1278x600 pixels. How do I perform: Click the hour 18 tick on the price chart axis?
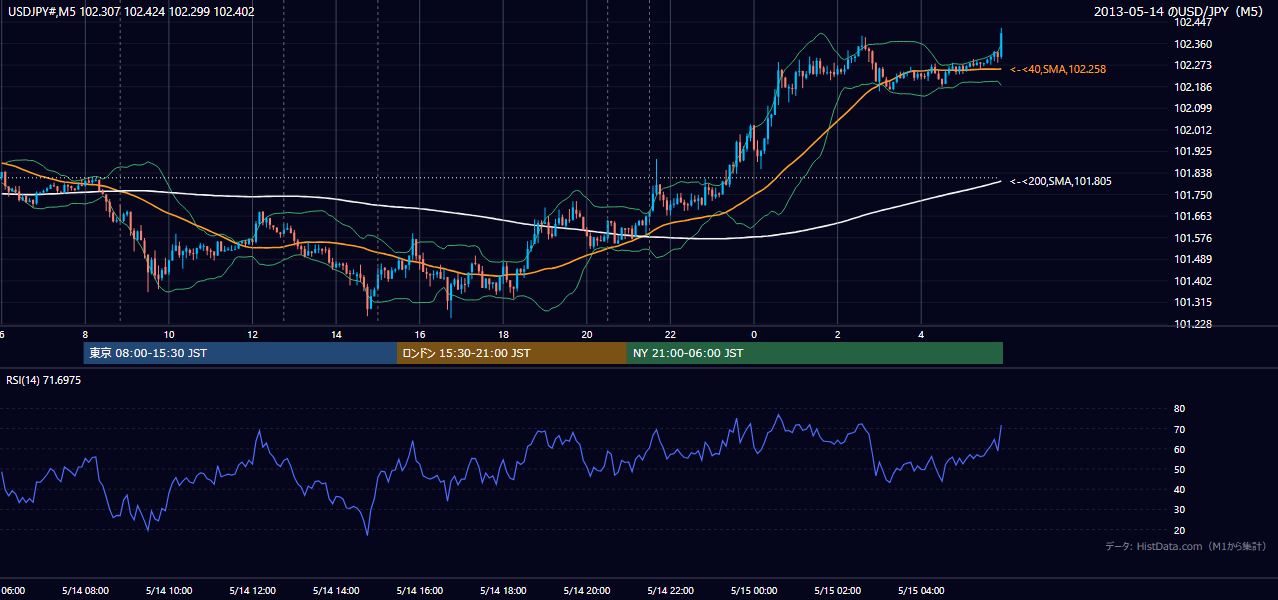click(x=503, y=334)
